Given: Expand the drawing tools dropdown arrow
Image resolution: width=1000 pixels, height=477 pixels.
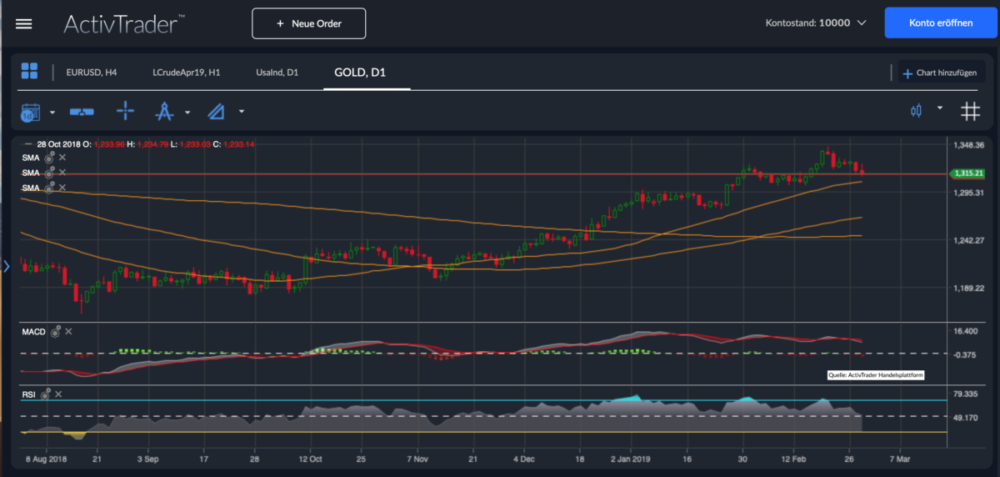Looking at the screenshot, I should pos(242,112).
